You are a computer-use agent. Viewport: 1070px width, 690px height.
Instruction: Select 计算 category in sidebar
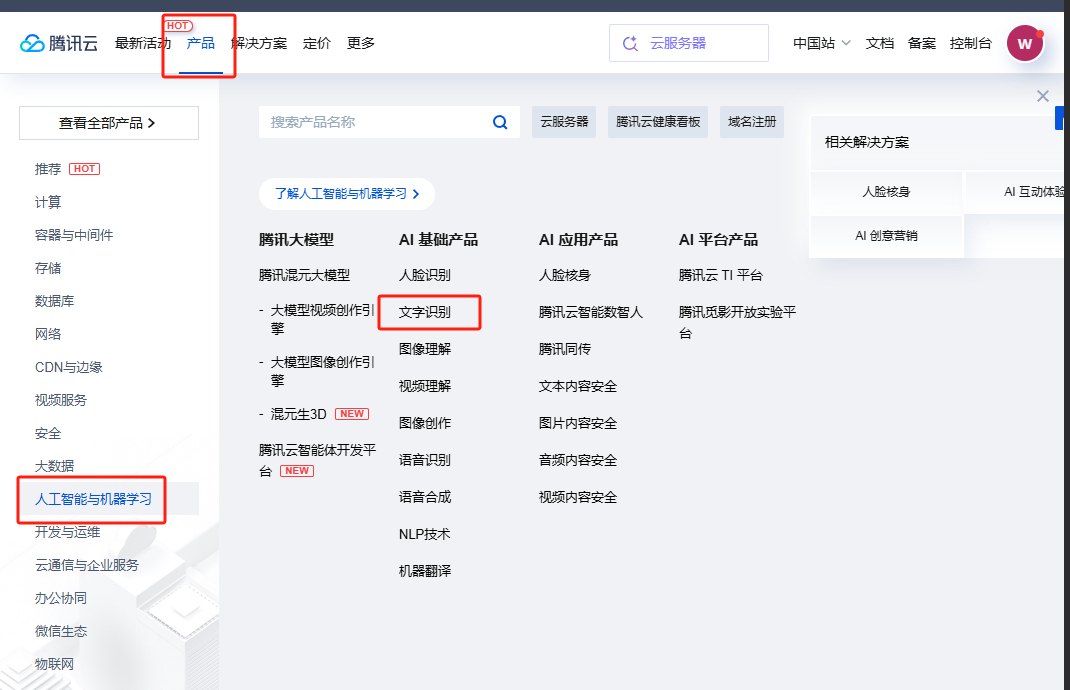[x=48, y=202]
